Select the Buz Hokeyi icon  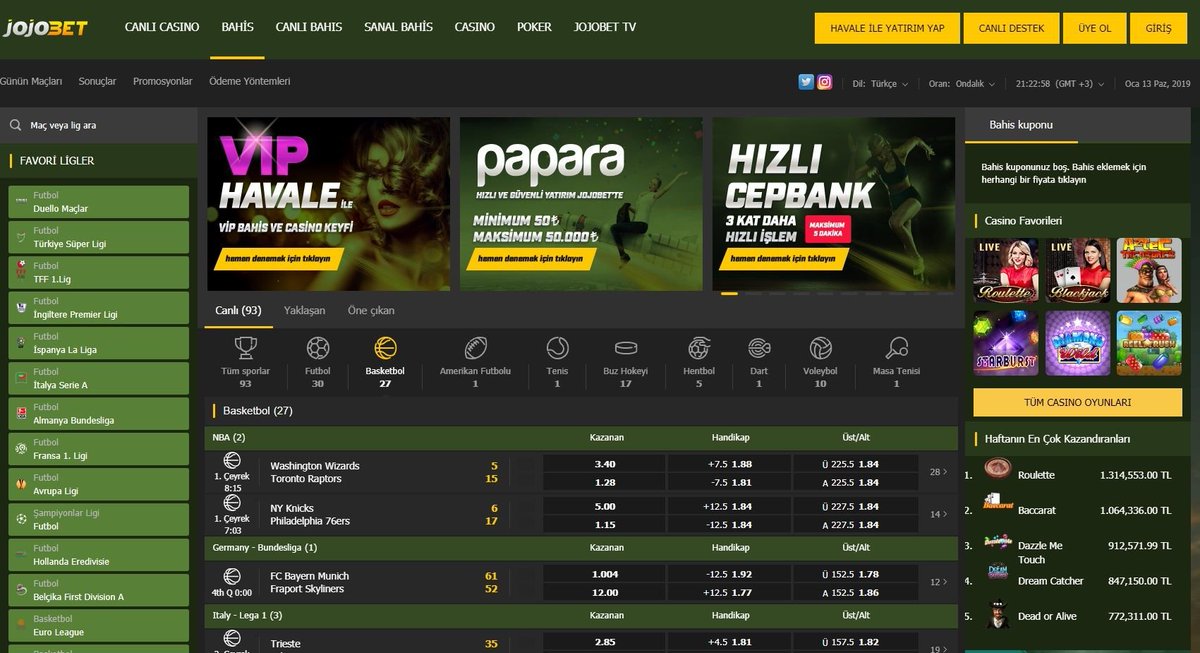pyautogui.click(x=626, y=348)
